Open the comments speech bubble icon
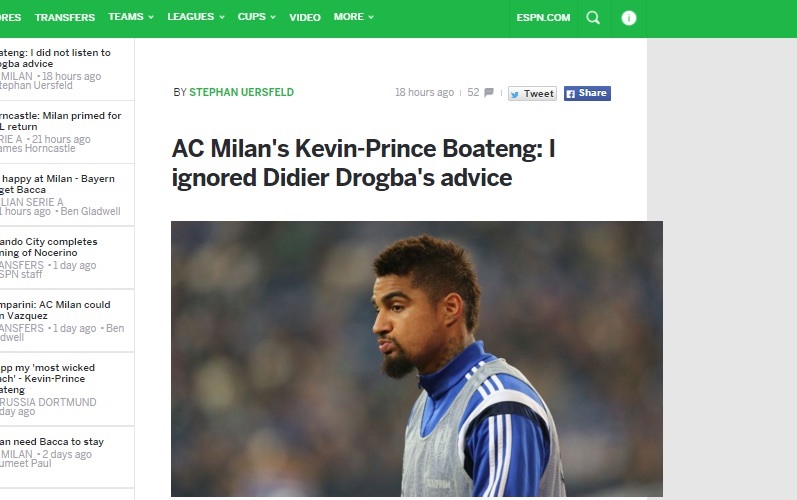Screen dimensions: 797x500 point(488,92)
